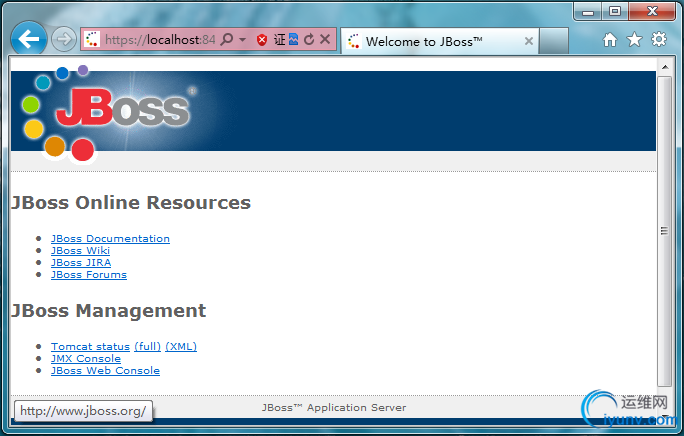Viewport: 684px width, 436px height.
Task: Click the search magnifier in address bar
Action: coord(227,39)
